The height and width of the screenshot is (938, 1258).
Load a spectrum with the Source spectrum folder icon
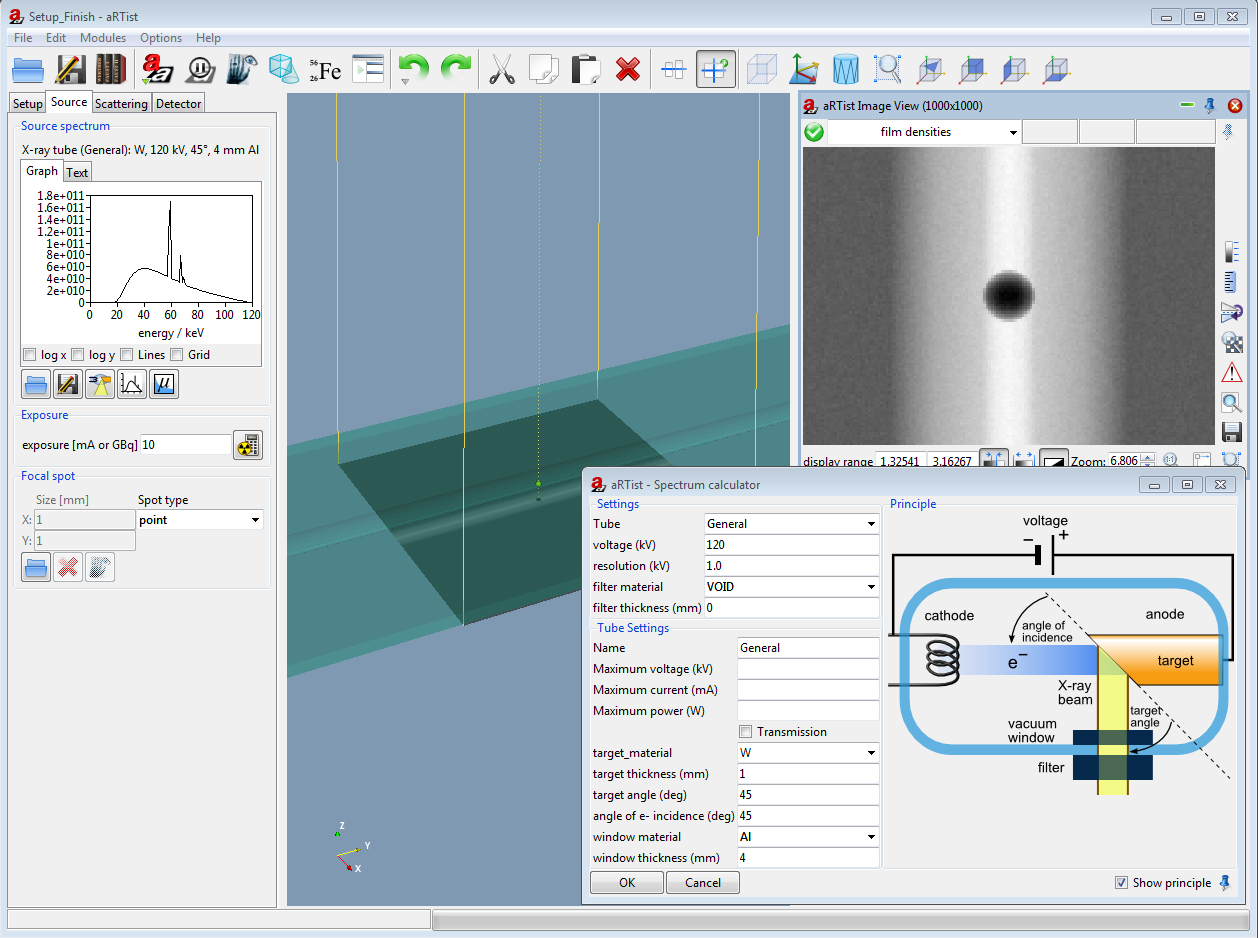point(36,384)
